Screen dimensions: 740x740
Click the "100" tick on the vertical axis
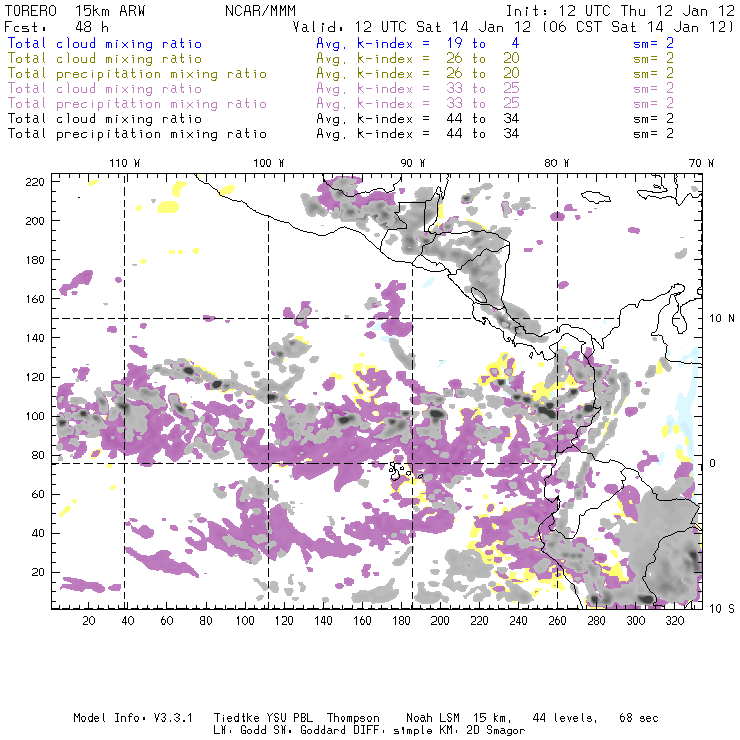pyautogui.click(x=34, y=416)
